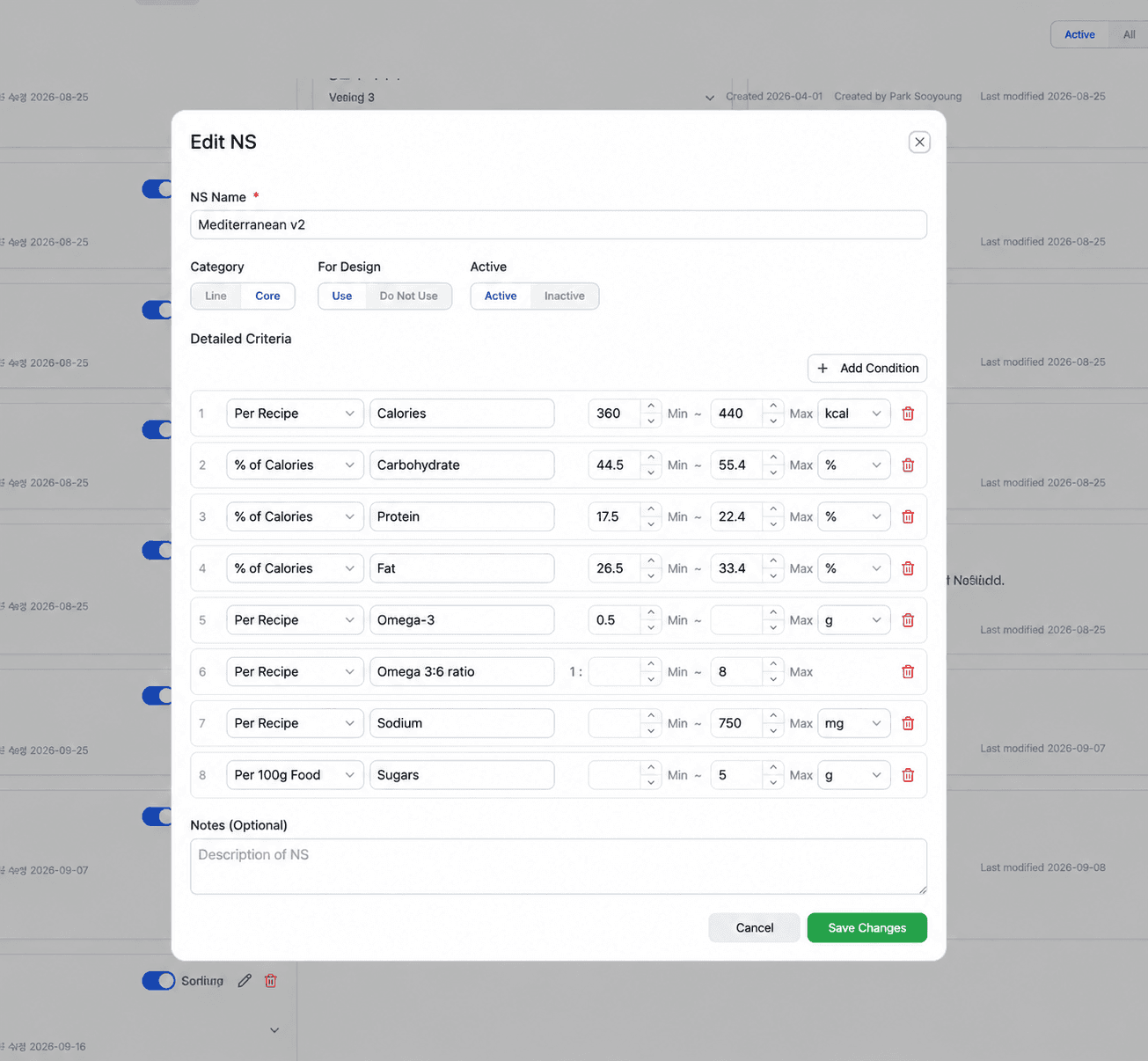Increase the Carbohydrate maximum value
Screen dimensions: 1148x1061
pos(773,458)
